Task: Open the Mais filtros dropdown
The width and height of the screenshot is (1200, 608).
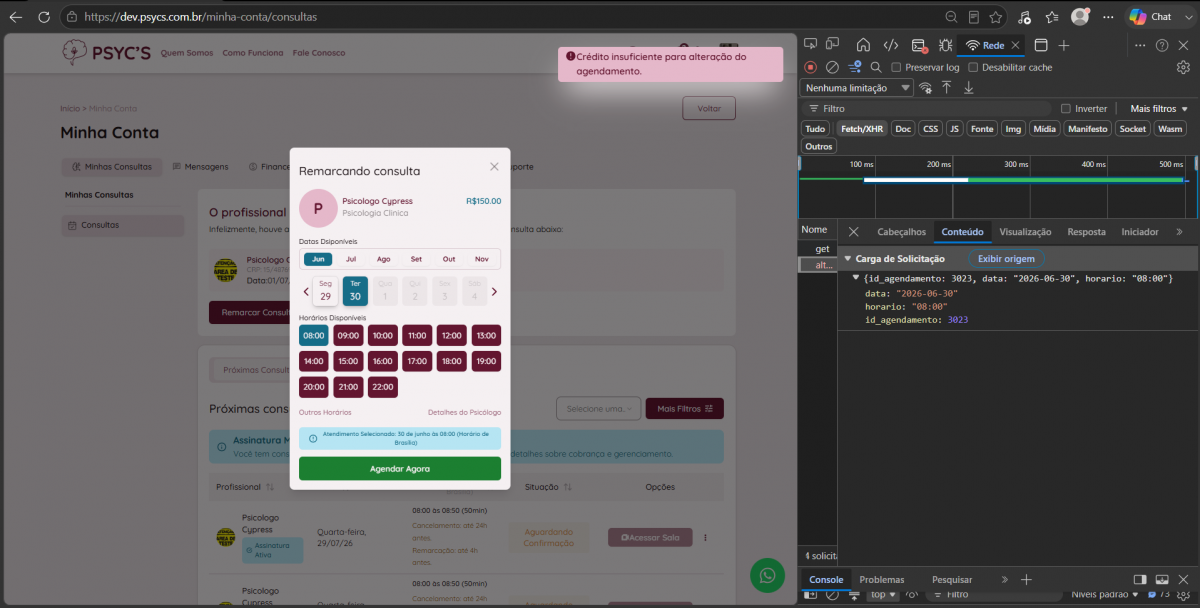Action: pos(1159,108)
